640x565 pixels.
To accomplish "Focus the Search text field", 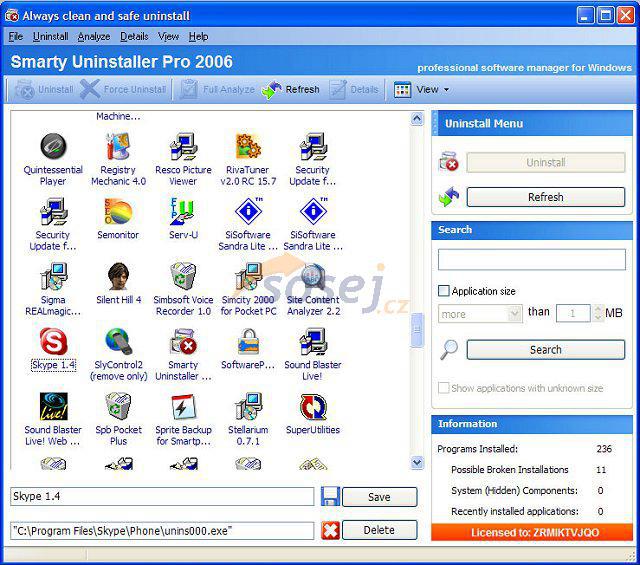I will (531, 259).
